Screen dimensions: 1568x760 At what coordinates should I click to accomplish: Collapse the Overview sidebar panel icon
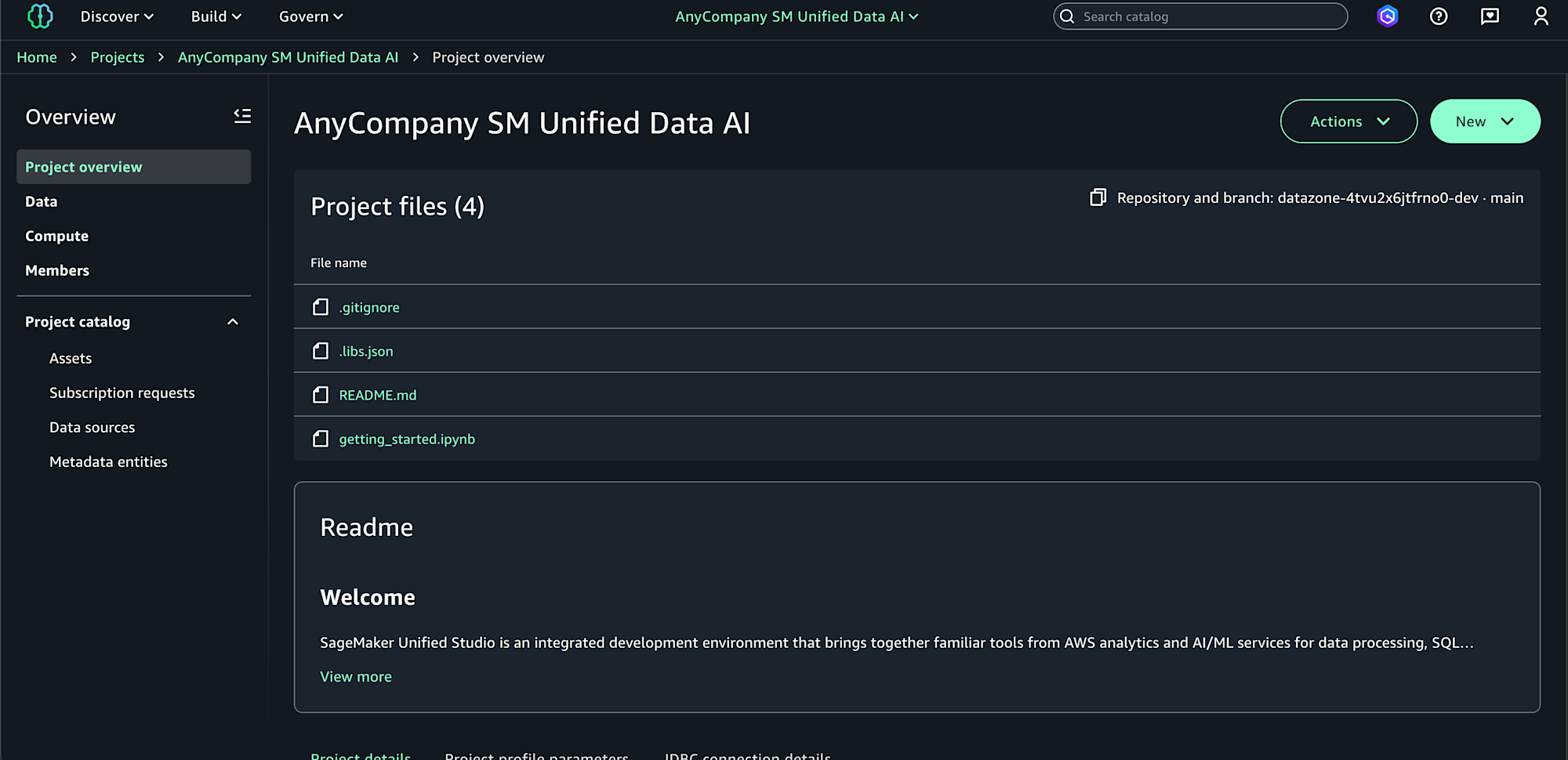coord(242,116)
